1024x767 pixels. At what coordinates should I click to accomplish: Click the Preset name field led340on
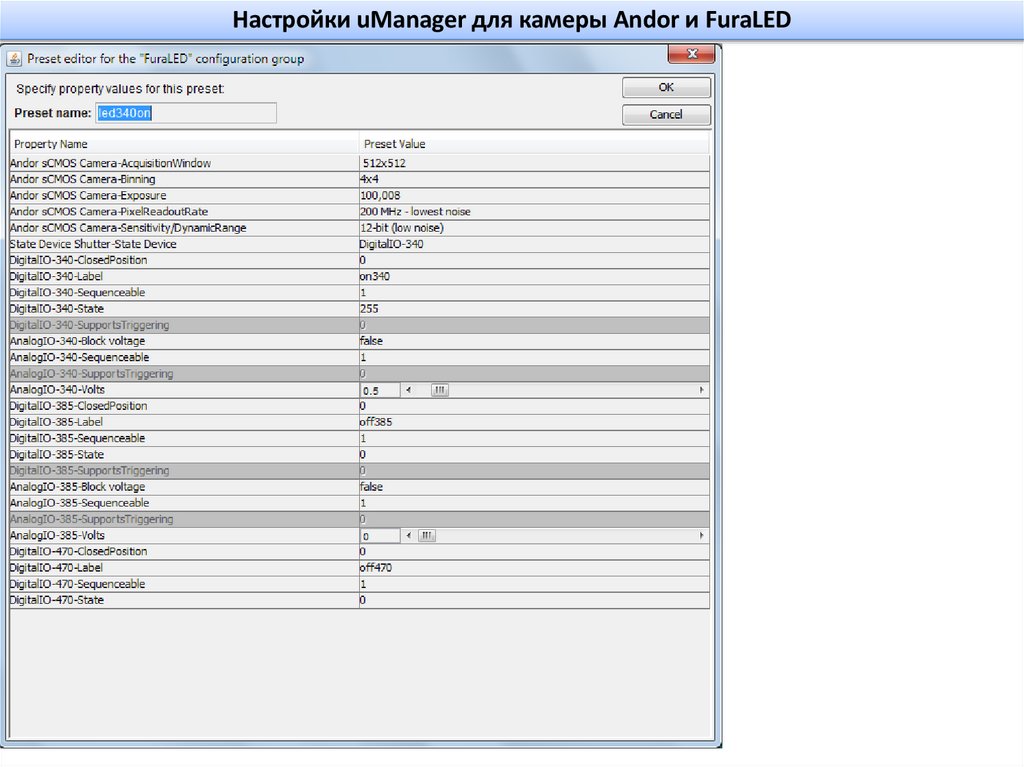(186, 113)
